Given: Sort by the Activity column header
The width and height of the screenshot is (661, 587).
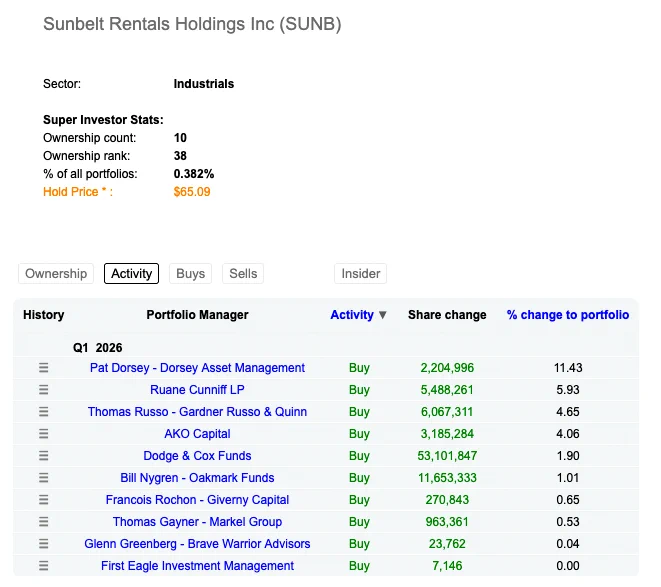Looking at the screenshot, I should pyautogui.click(x=358, y=315).
